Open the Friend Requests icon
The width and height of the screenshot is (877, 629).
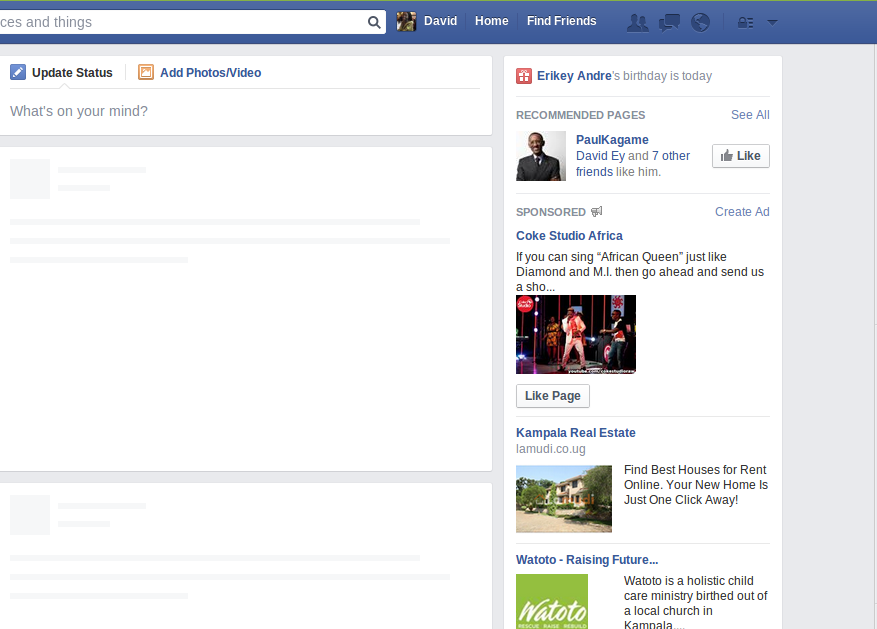click(x=638, y=22)
